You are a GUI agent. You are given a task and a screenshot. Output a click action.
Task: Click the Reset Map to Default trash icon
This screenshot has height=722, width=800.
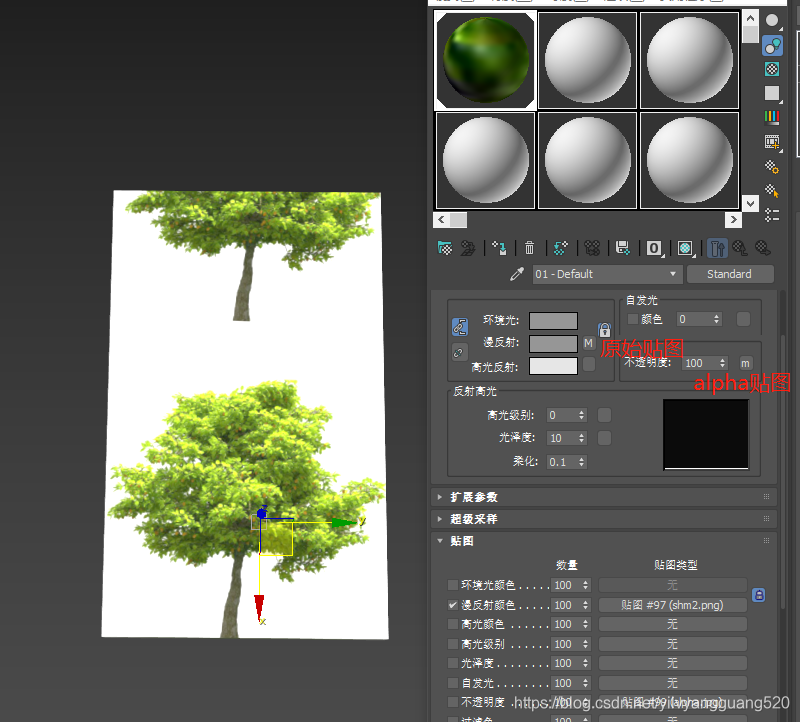coord(529,248)
